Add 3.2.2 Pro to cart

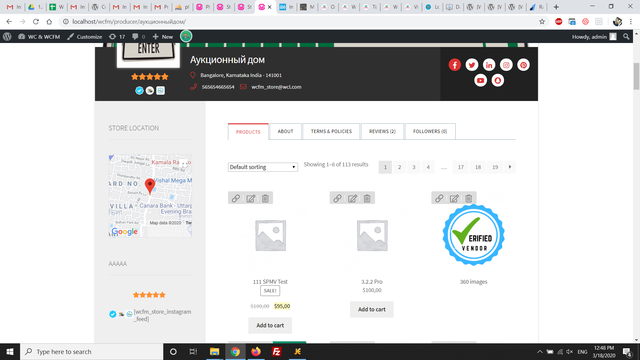coord(371,309)
